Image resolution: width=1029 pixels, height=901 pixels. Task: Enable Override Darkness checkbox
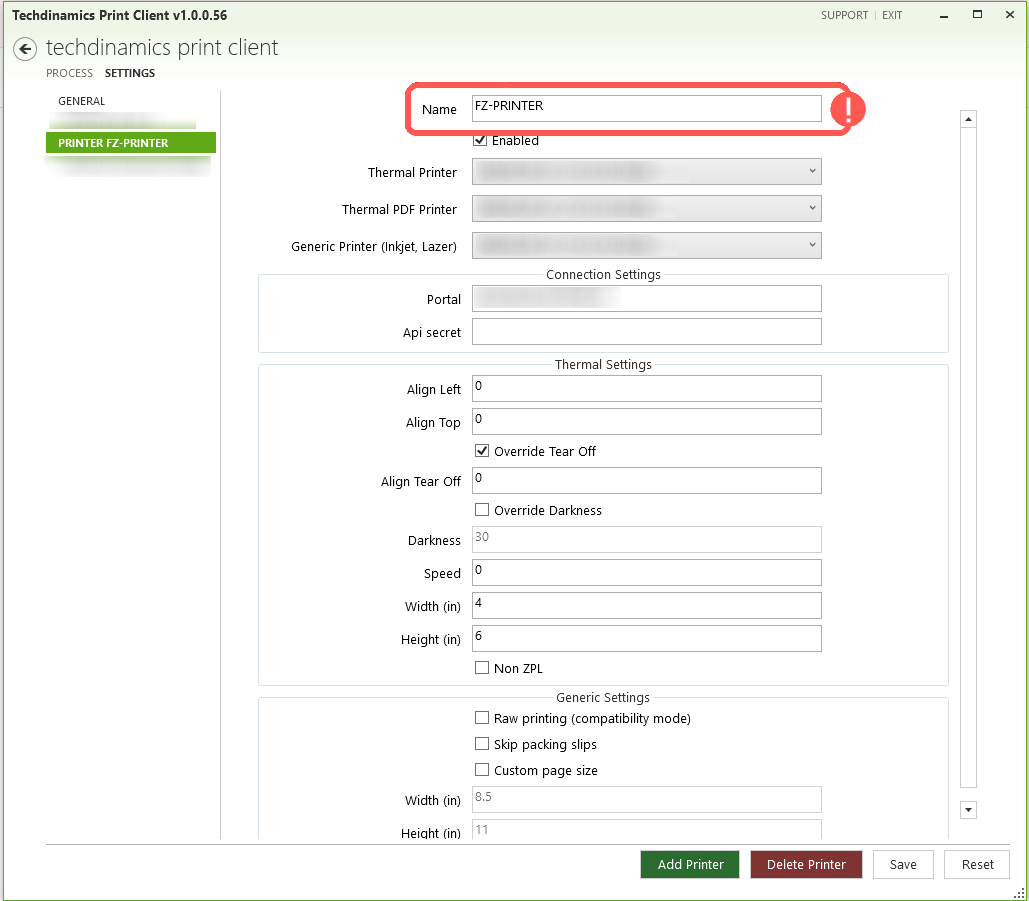click(x=482, y=510)
